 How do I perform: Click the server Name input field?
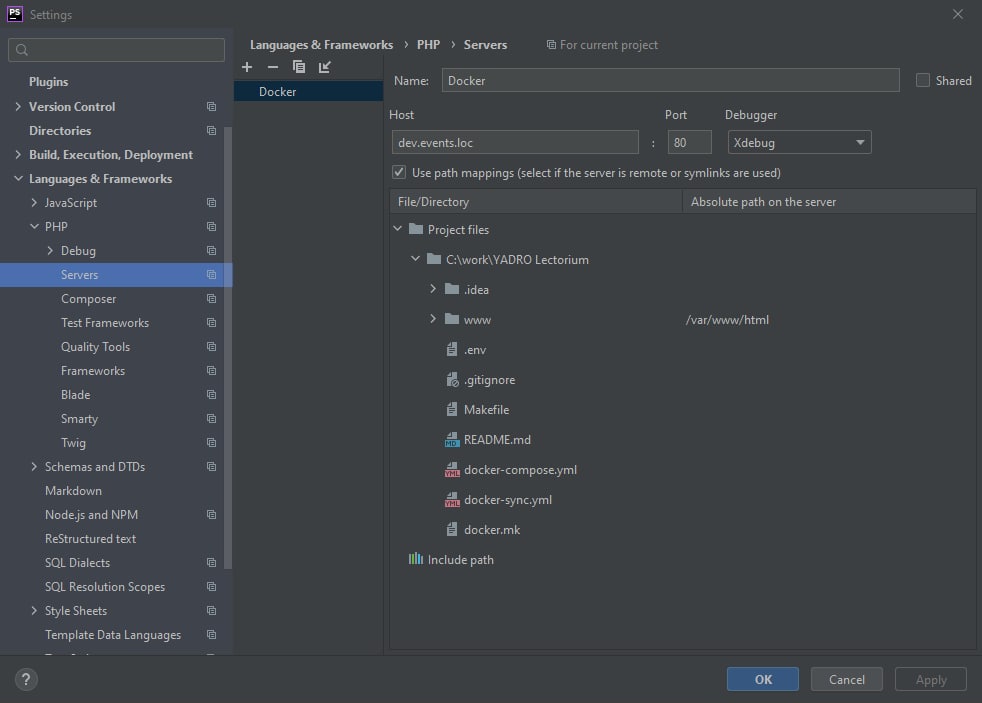pyautogui.click(x=670, y=81)
